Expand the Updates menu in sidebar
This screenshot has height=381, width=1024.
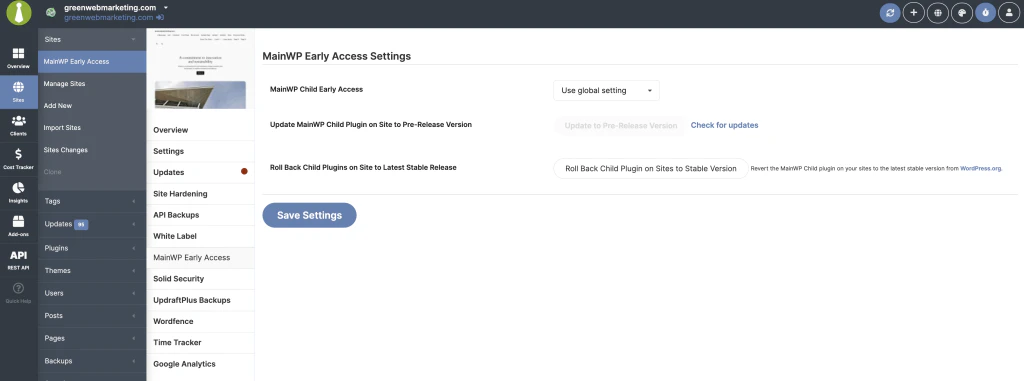click(92, 224)
